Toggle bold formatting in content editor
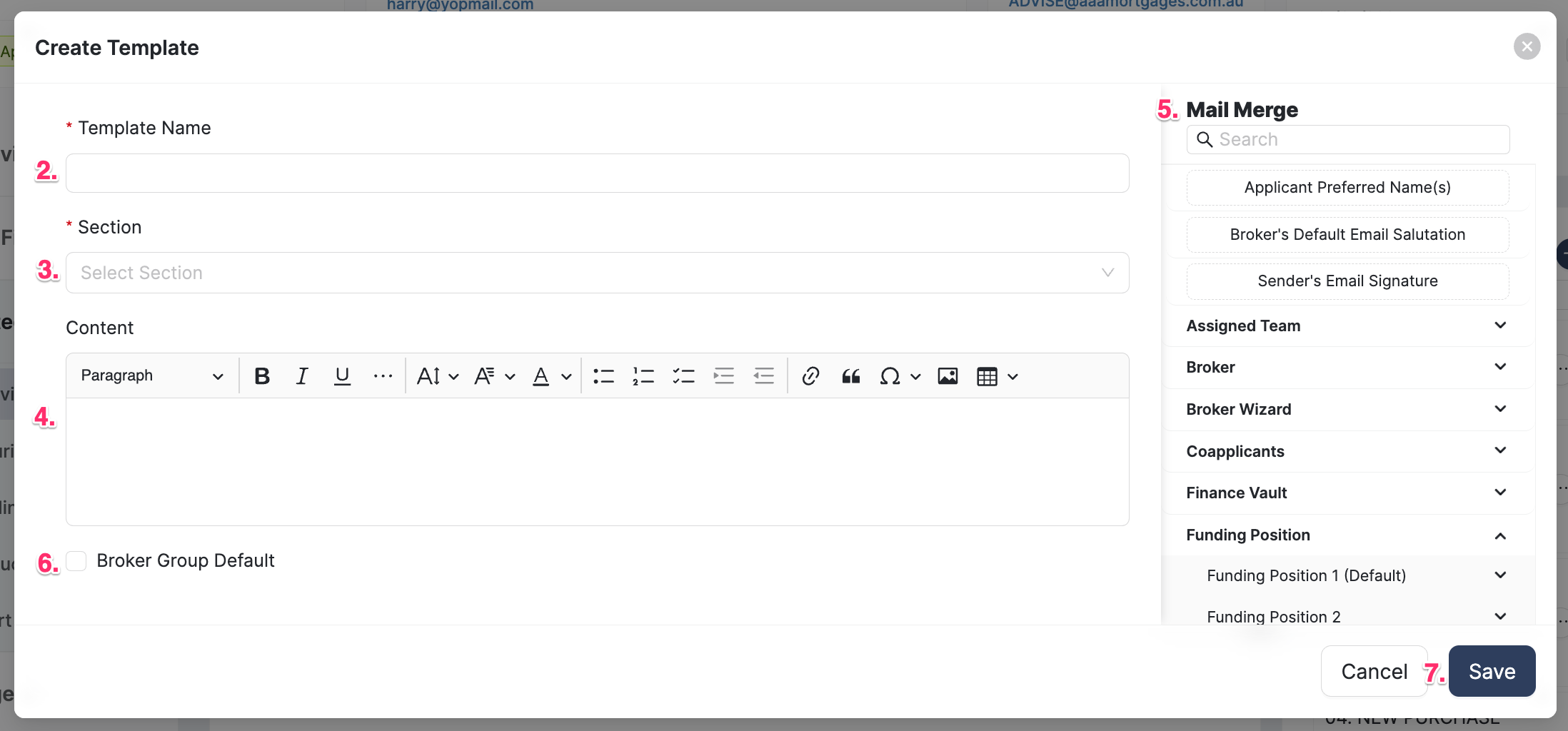Screen dimensions: 1568x731 pyautogui.click(x=262, y=376)
